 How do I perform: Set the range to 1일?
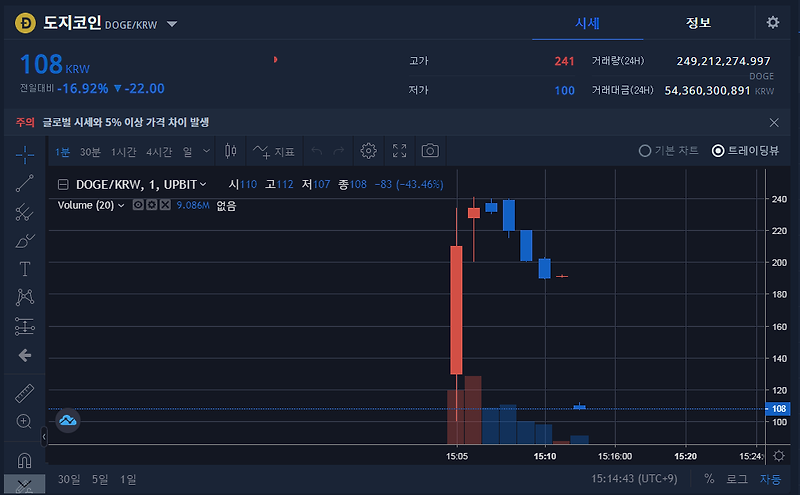point(128,479)
